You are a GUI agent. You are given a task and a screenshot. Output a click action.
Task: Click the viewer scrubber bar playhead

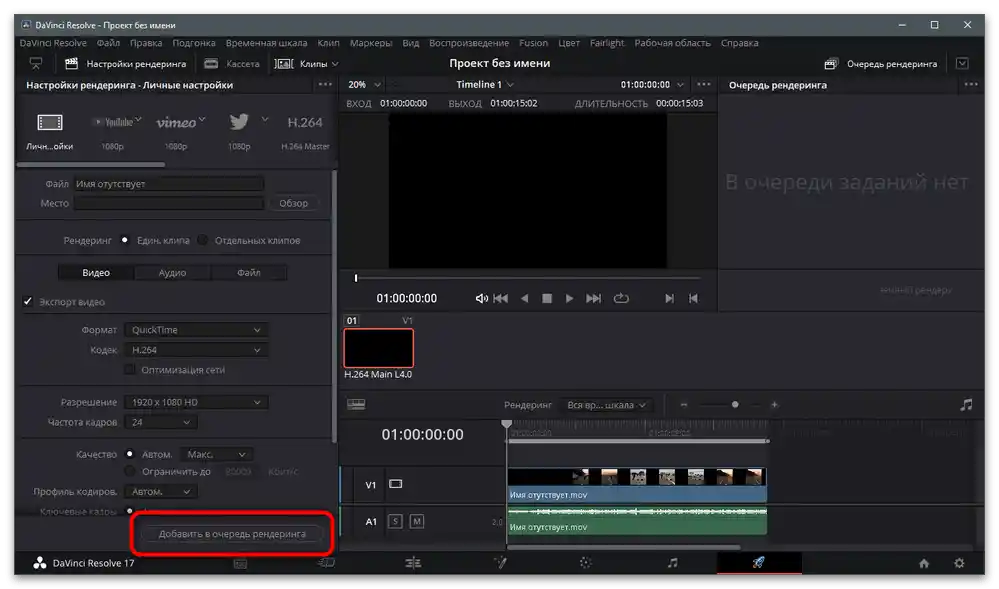point(356,278)
